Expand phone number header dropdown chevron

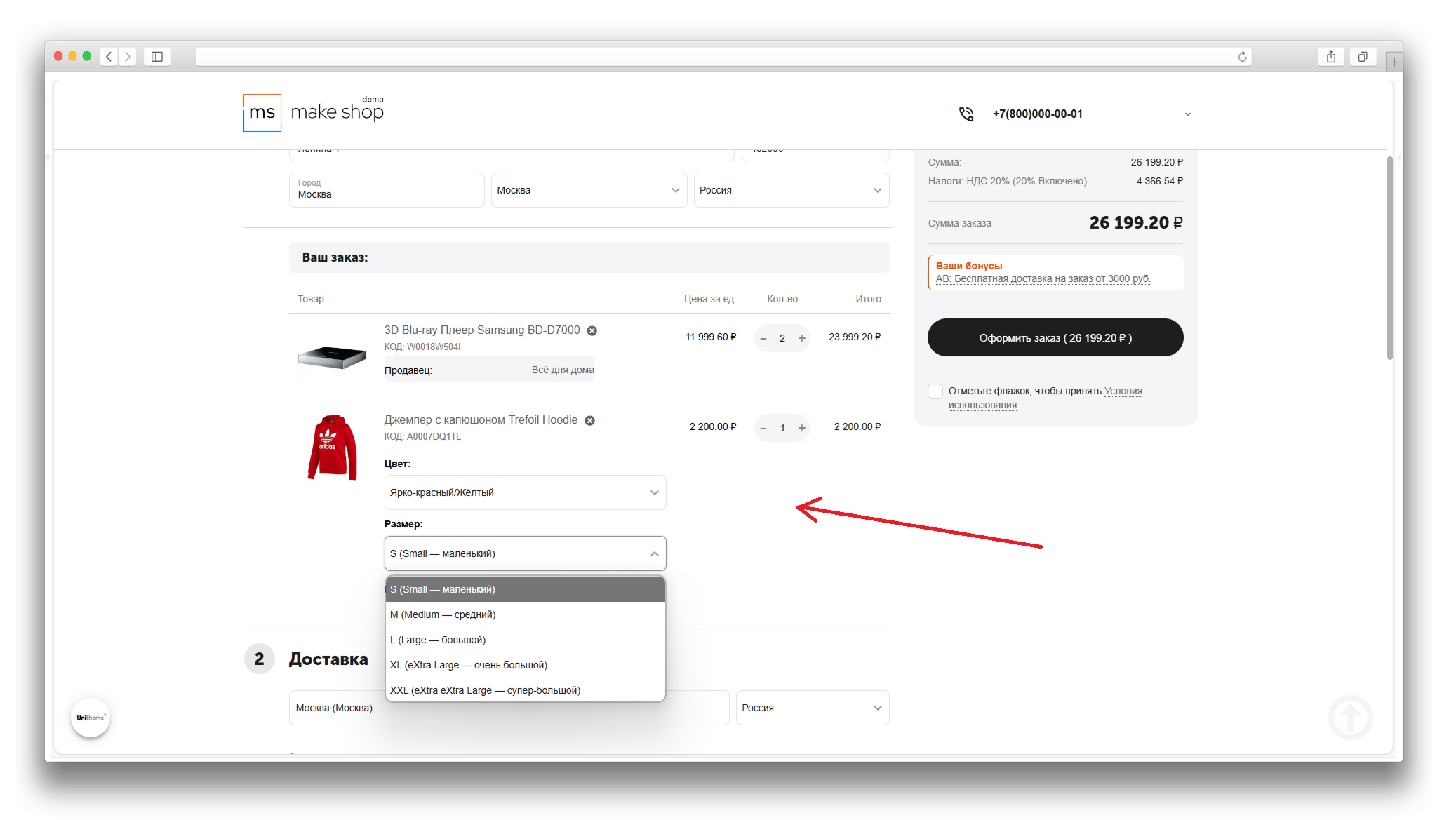[x=1187, y=114]
